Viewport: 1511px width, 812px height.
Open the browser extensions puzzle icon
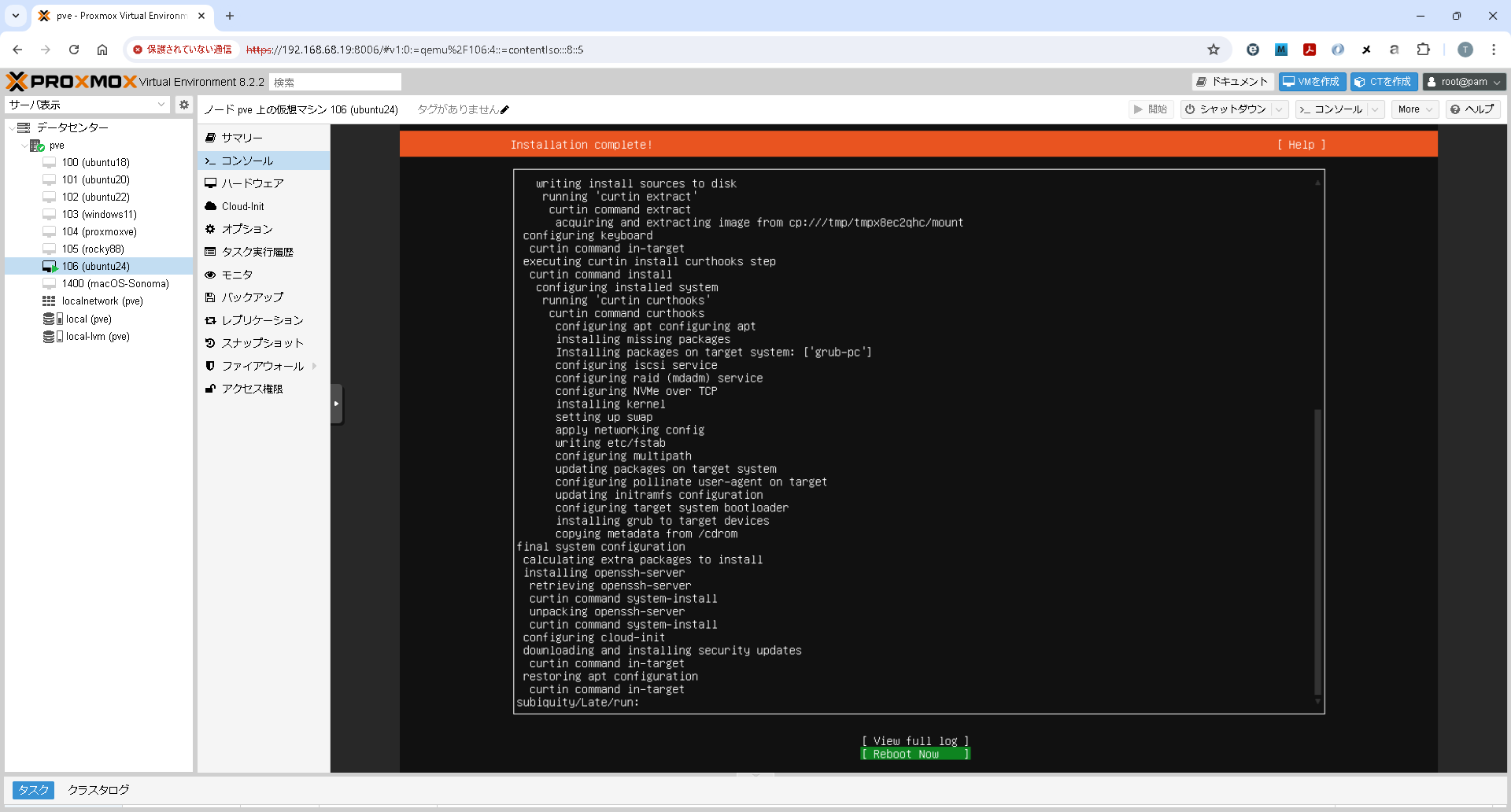1423,50
